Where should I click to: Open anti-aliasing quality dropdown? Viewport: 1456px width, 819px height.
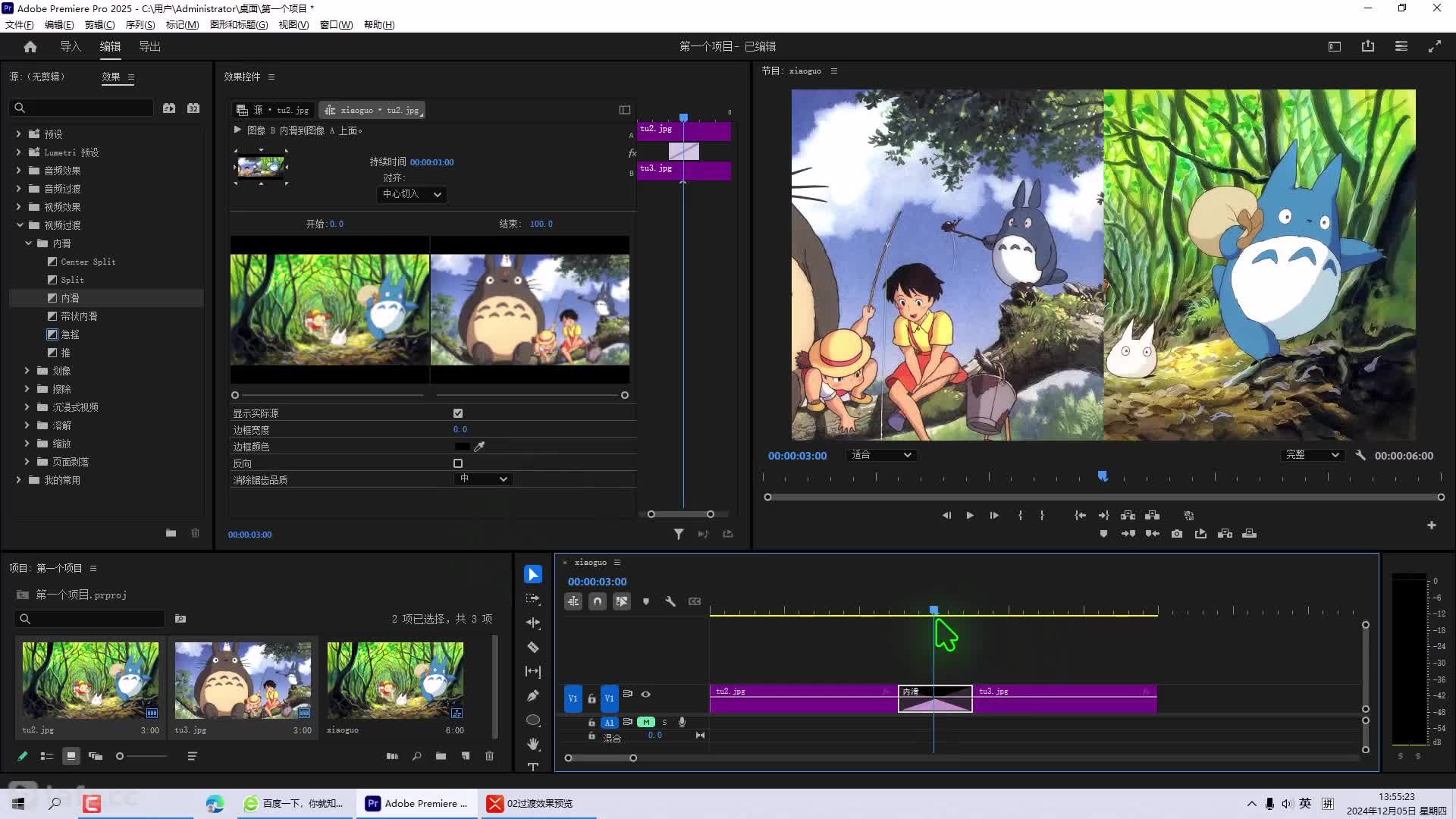click(x=483, y=479)
